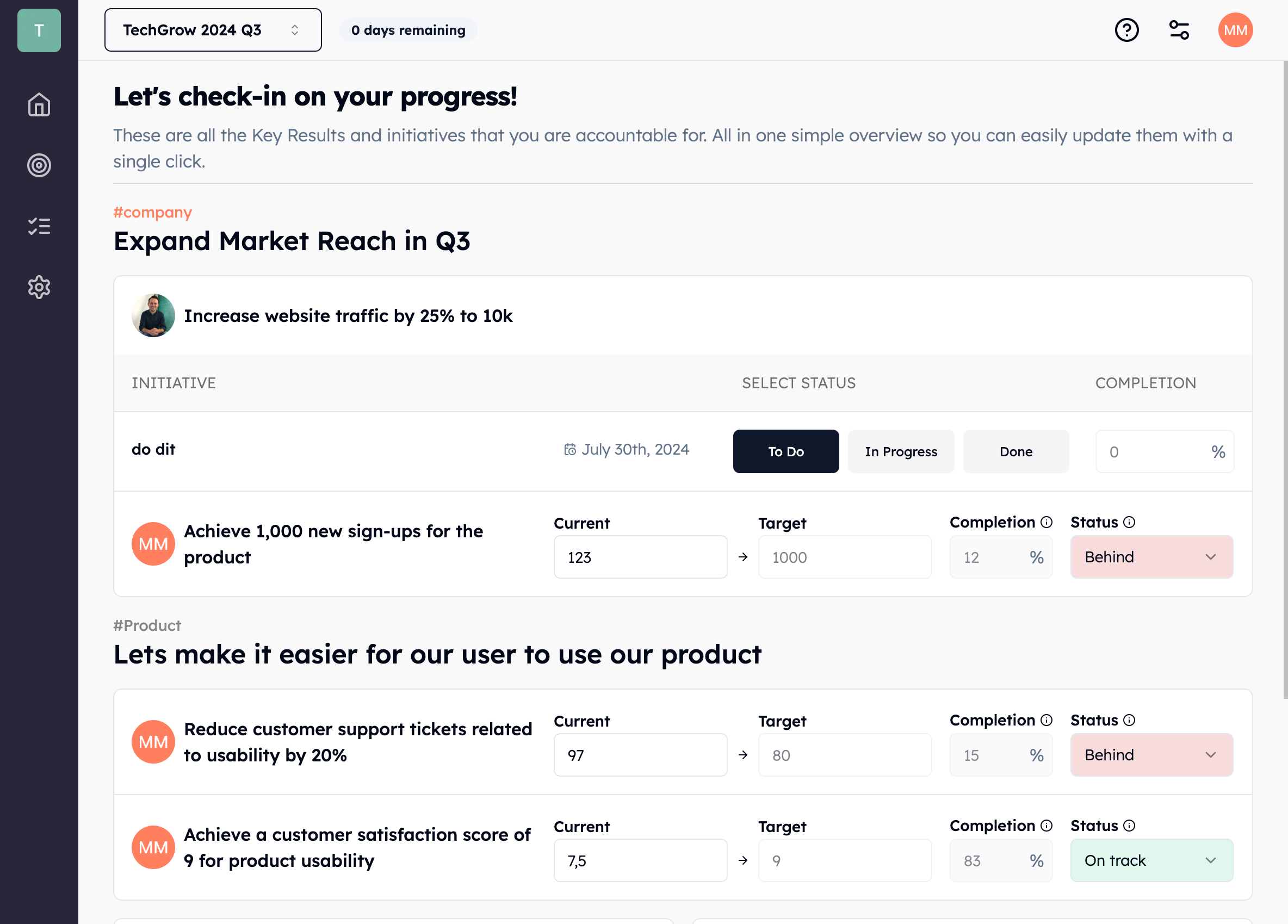Open the On track status dropdown
The width and height of the screenshot is (1288, 924).
tap(1151, 860)
